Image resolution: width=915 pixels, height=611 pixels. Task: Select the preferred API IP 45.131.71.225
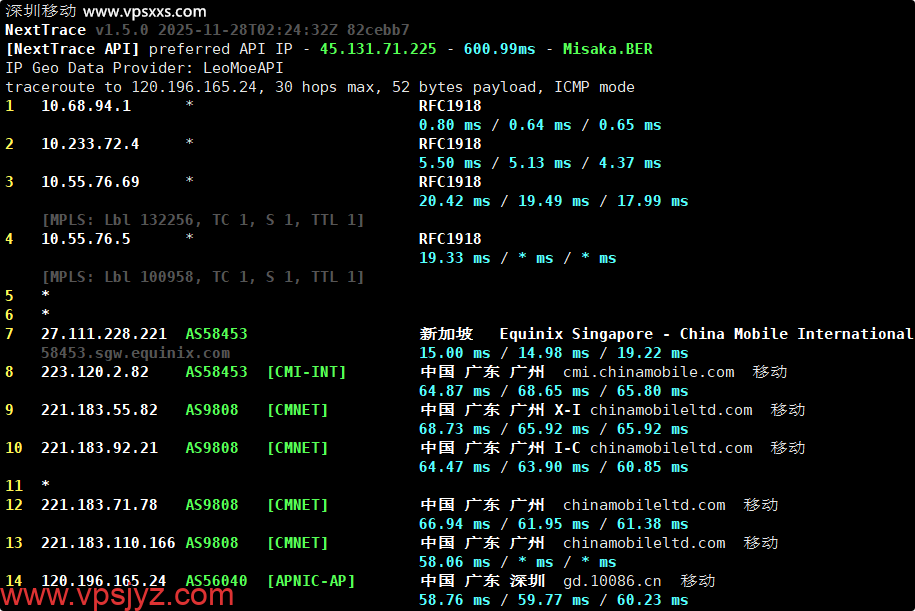point(378,49)
